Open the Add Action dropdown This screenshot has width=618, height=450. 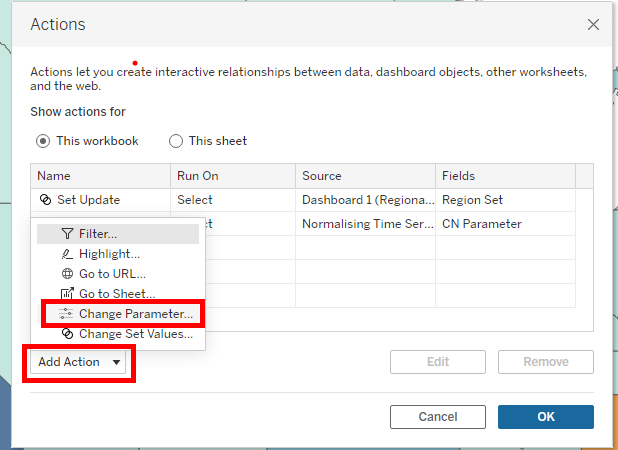[x=81, y=362]
